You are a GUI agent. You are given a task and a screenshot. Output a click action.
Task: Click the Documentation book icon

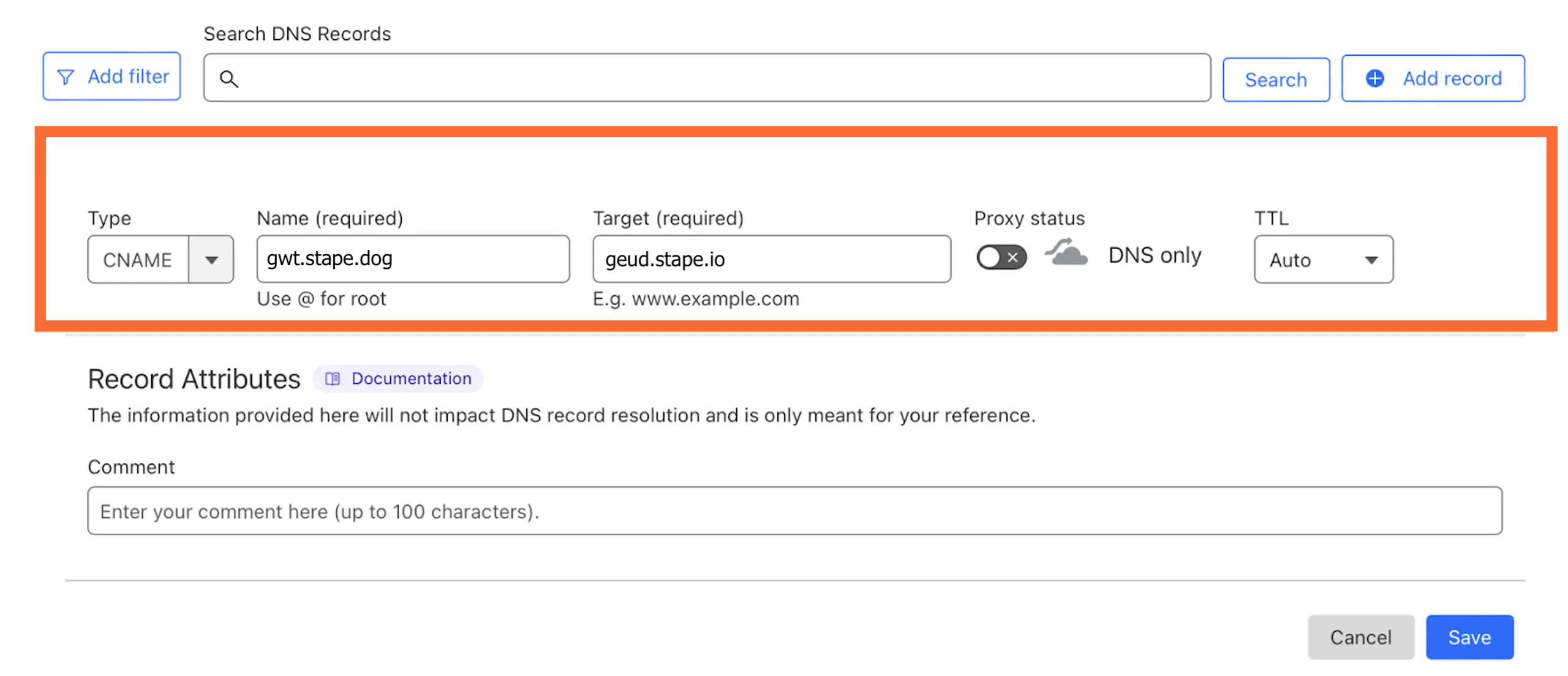point(332,379)
